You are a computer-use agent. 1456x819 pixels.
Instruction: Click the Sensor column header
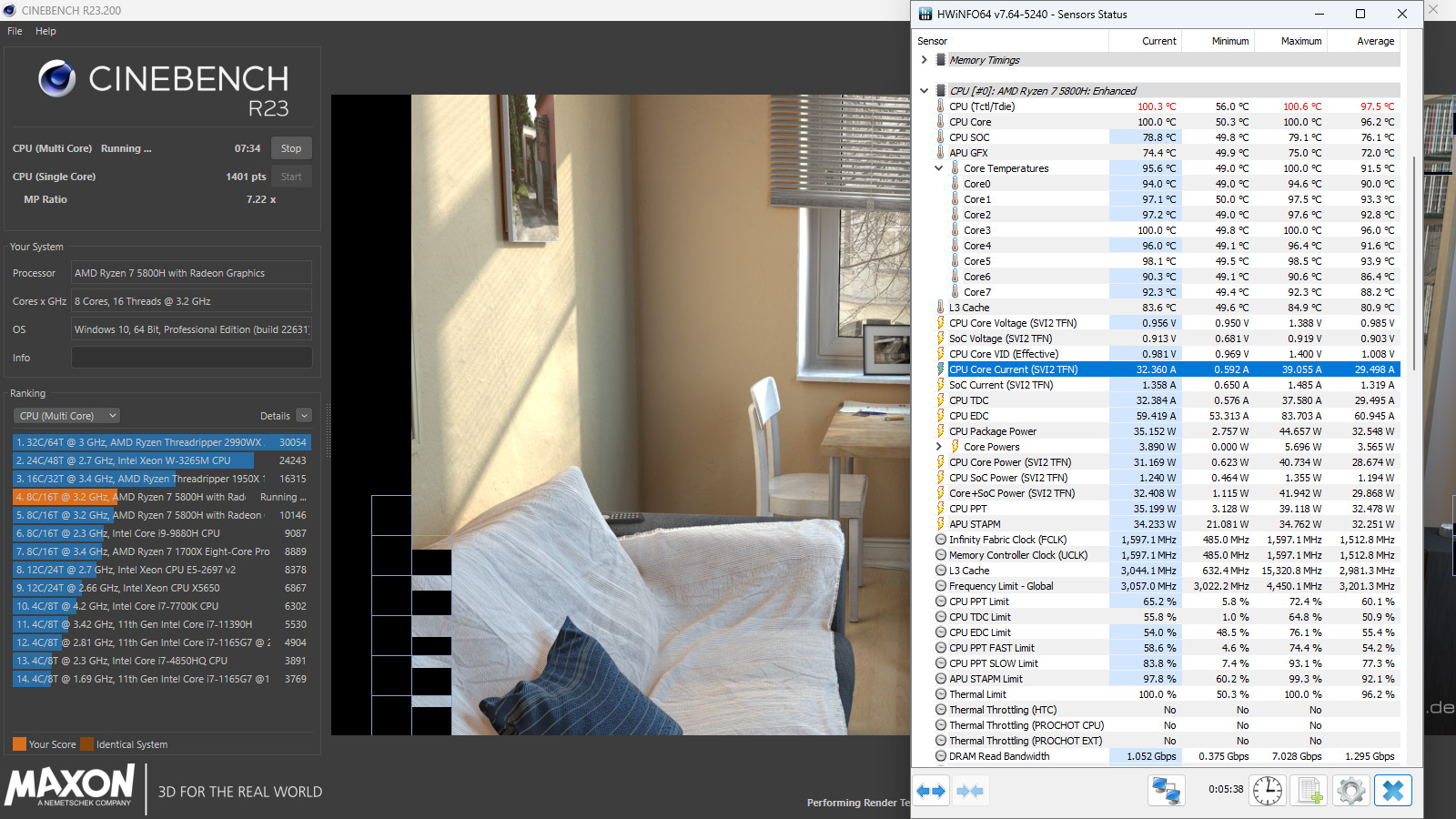[1011, 41]
